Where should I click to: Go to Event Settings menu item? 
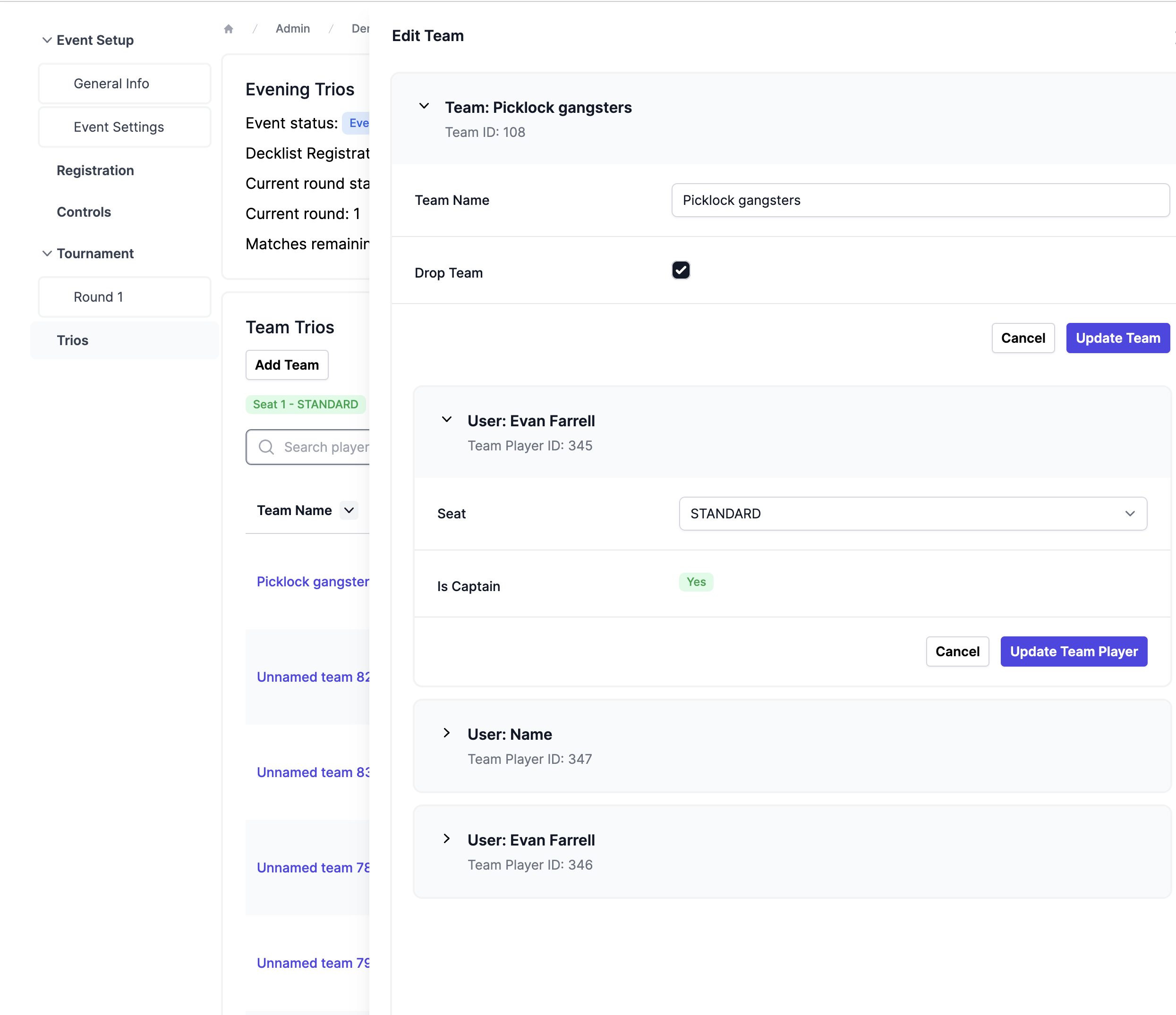(119, 127)
